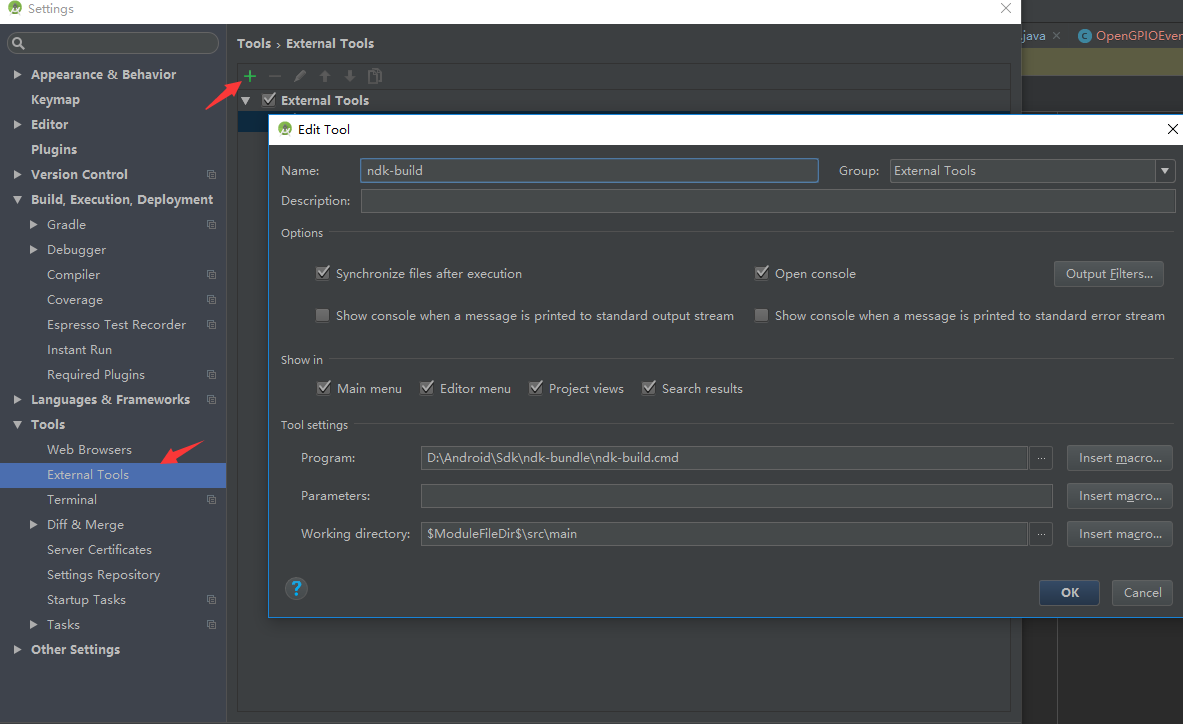Image resolution: width=1183 pixels, height=724 pixels.
Task: Toggle Synchronize files after execution
Action: (x=323, y=273)
